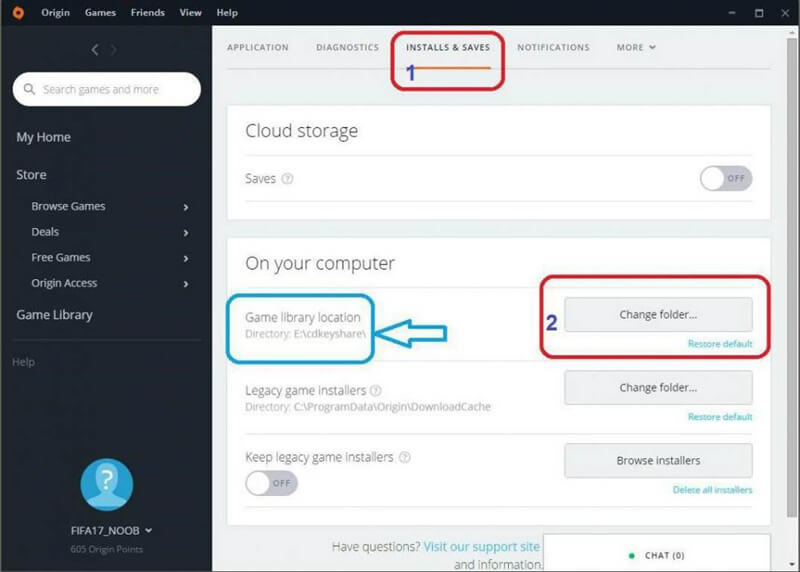This screenshot has width=800, height=572.
Task: Change folder for Legacy game installers
Action: point(658,388)
